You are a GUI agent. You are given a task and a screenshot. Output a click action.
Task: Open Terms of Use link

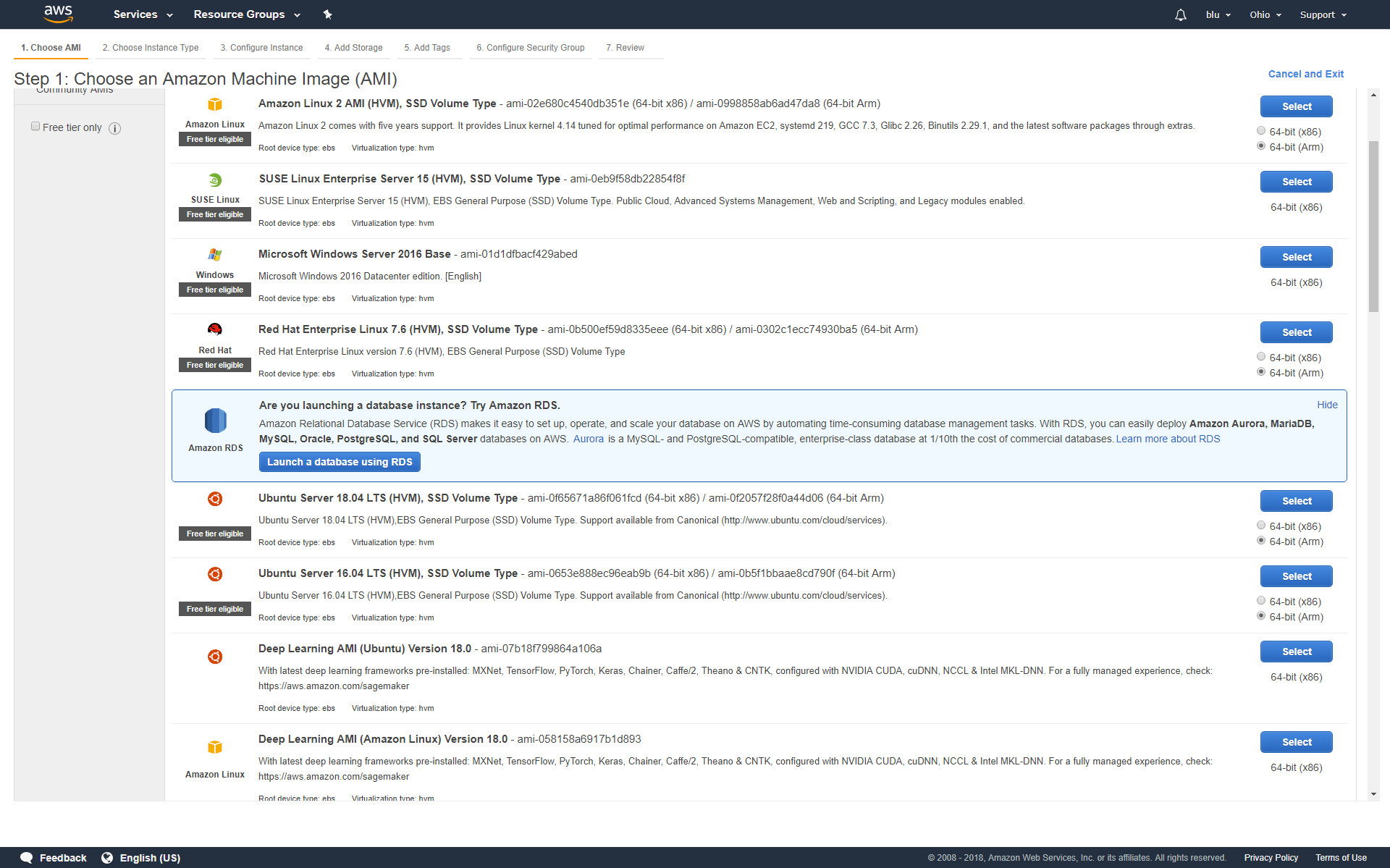tap(1341, 858)
